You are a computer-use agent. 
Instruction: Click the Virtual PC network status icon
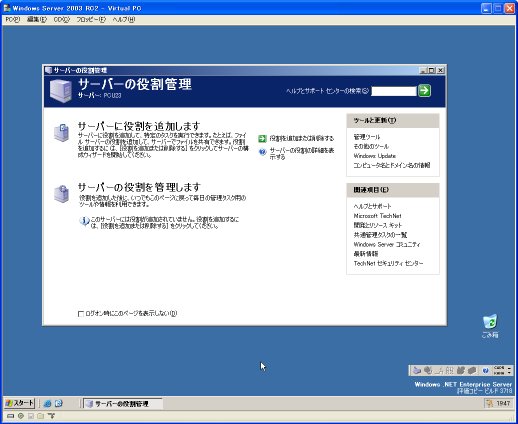(x=51, y=416)
